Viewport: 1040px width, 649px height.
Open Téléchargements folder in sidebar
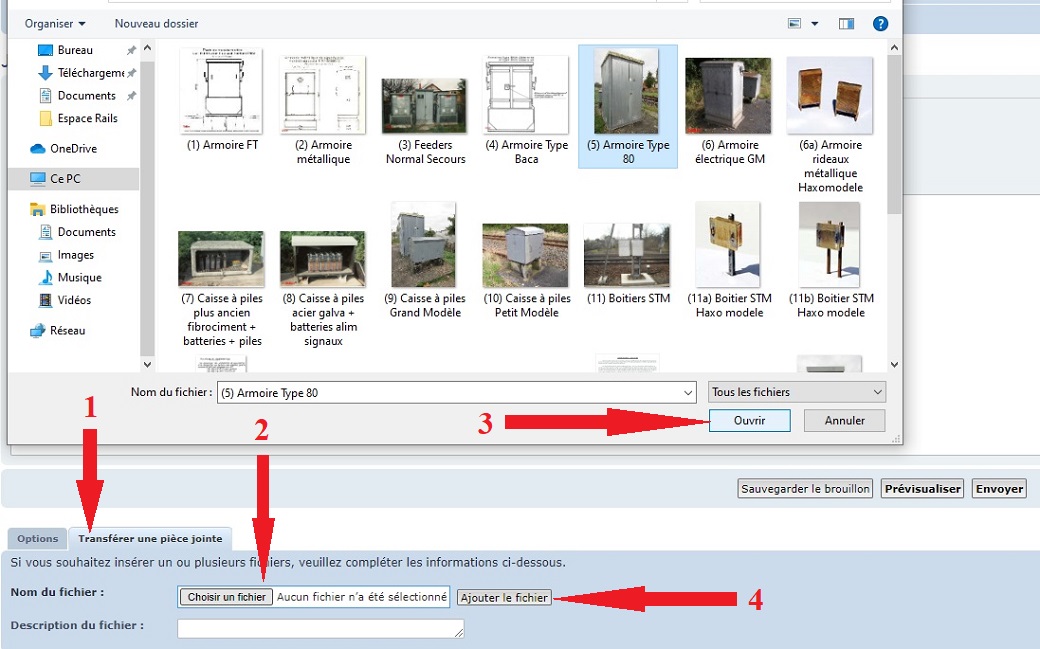(x=90, y=73)
